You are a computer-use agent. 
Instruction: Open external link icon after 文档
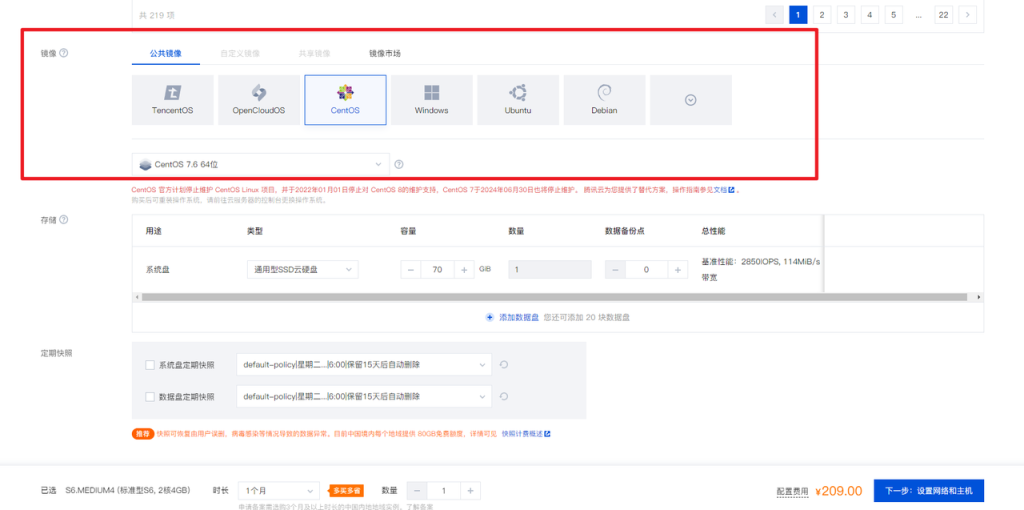tap(731, 190)
